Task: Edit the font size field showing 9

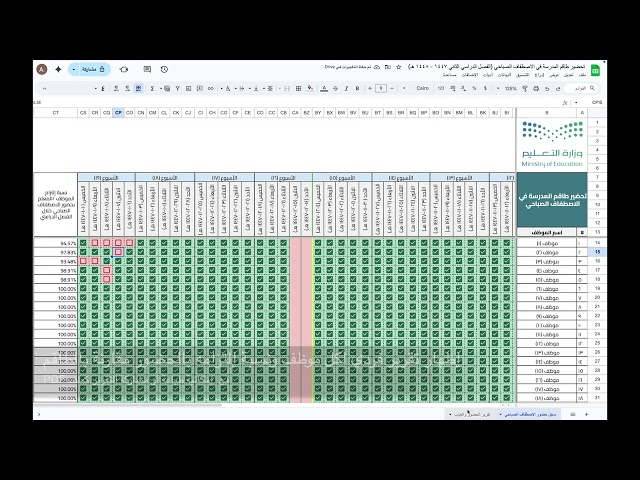Action: point(381,88)
